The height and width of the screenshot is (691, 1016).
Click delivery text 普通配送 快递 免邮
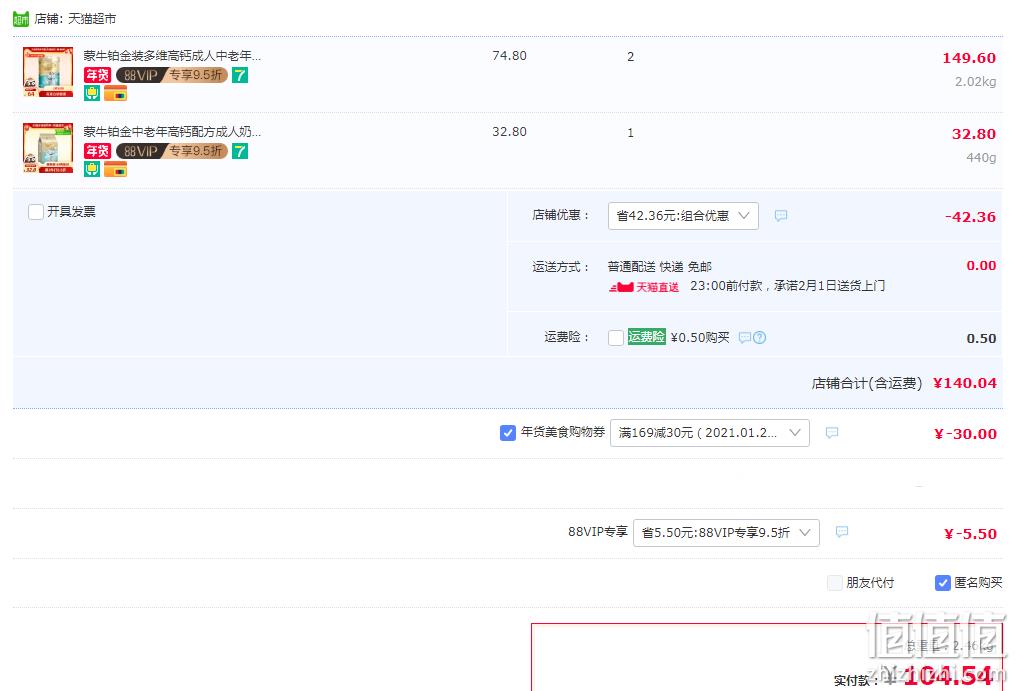(660, 266)
